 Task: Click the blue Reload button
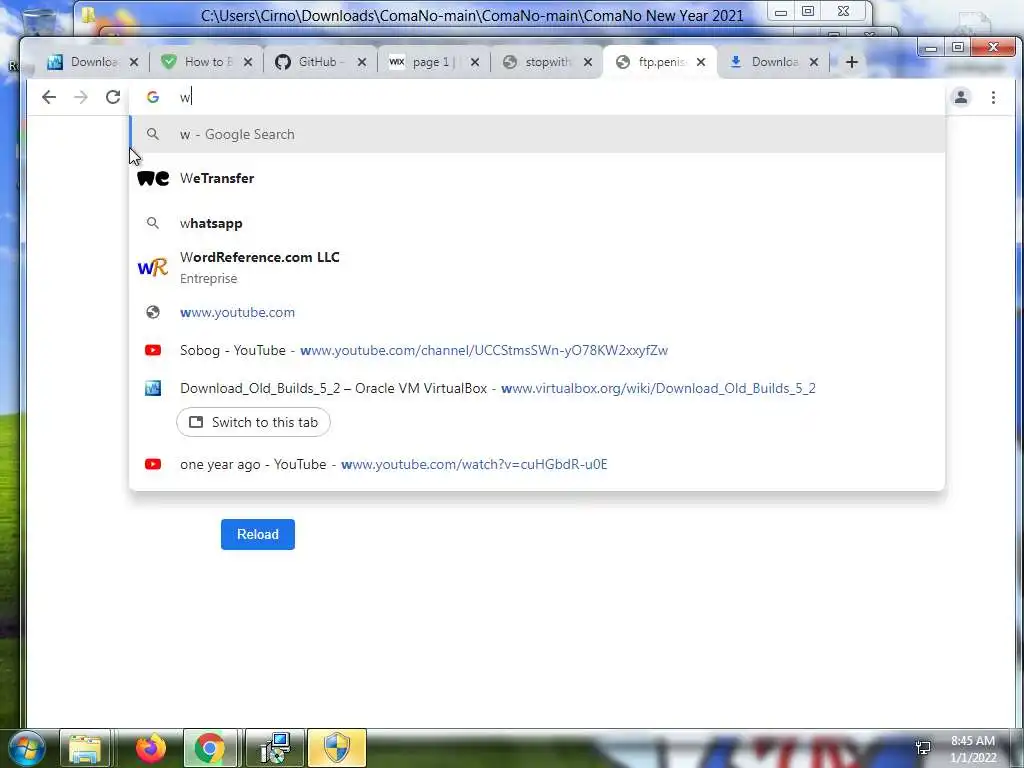pos(257,534)
